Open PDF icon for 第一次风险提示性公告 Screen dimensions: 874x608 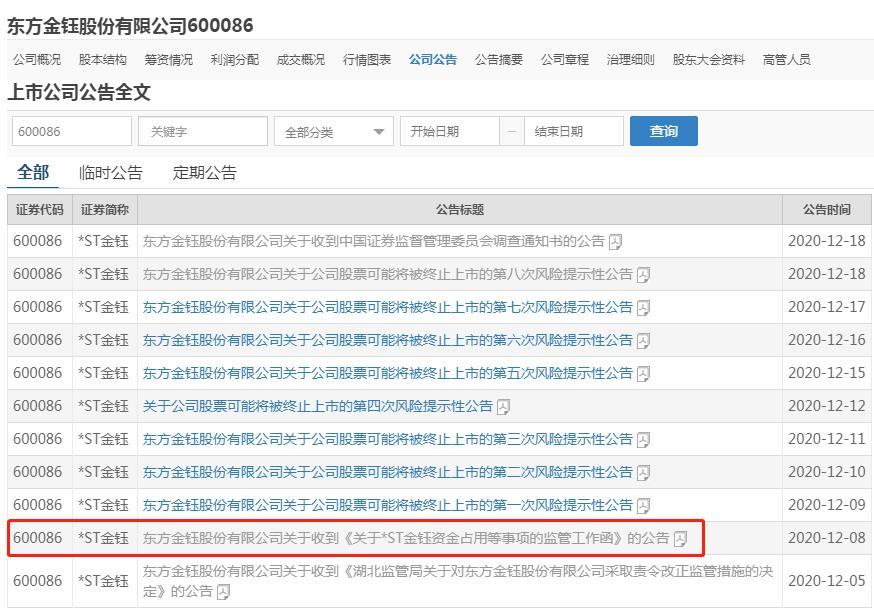(x=643, y=505)
